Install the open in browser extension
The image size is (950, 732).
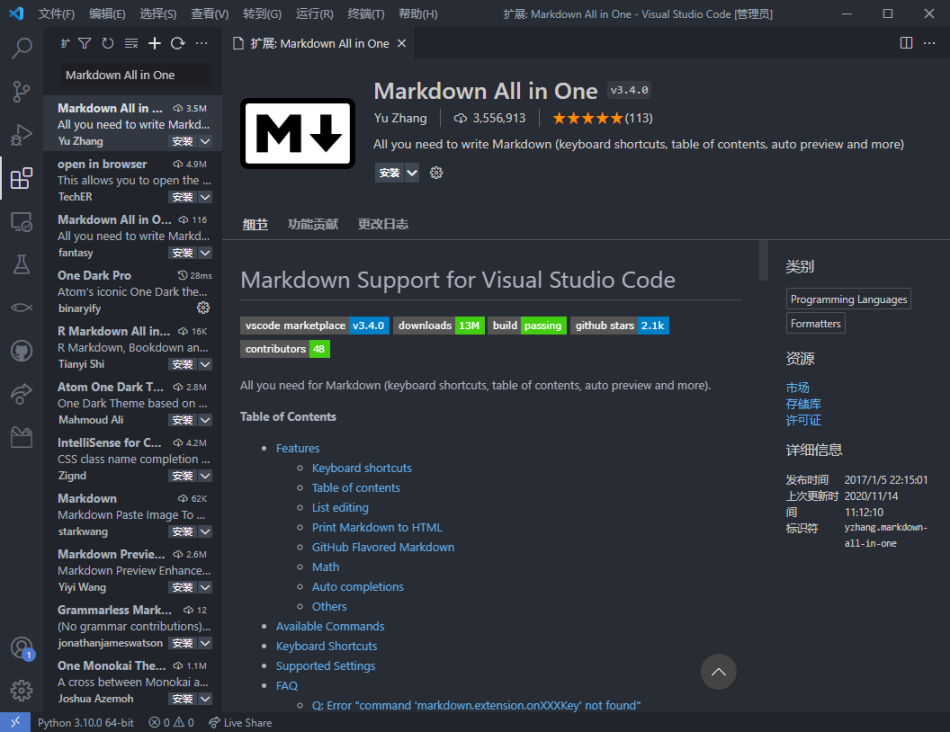pyautogui.click(x=182, y=197)
